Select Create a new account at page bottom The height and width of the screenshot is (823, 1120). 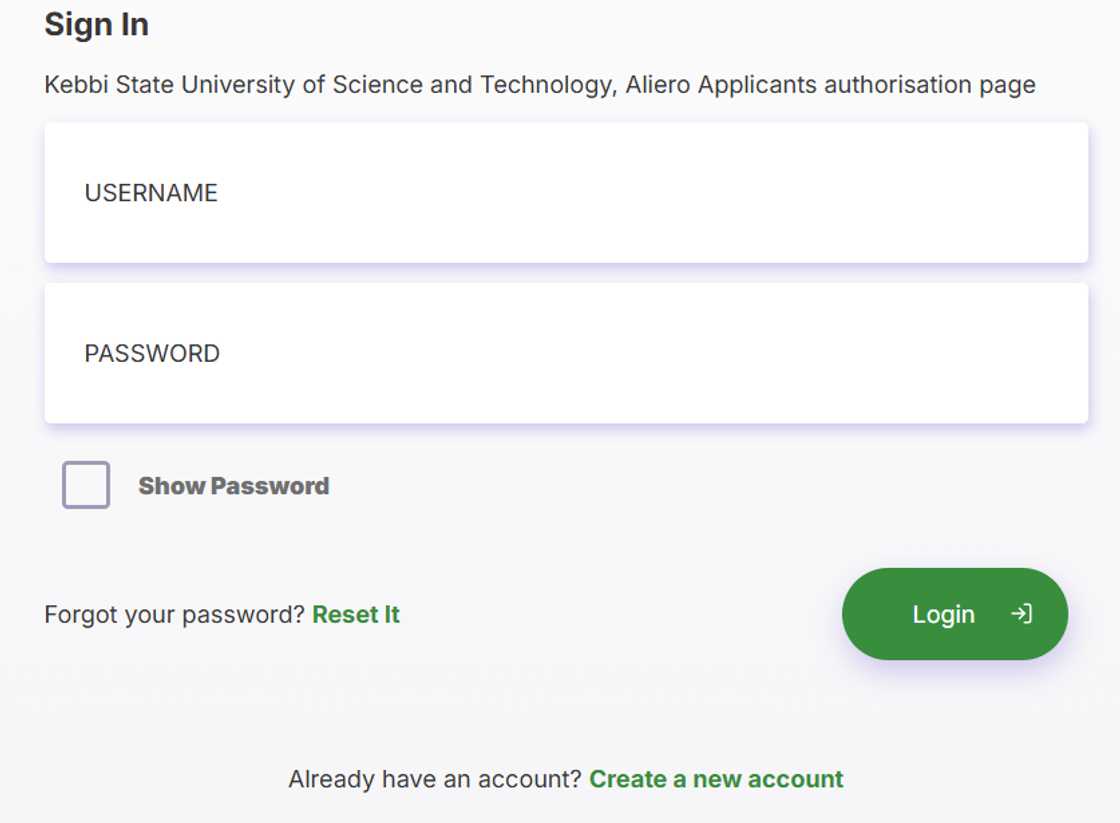coord(715,778)
